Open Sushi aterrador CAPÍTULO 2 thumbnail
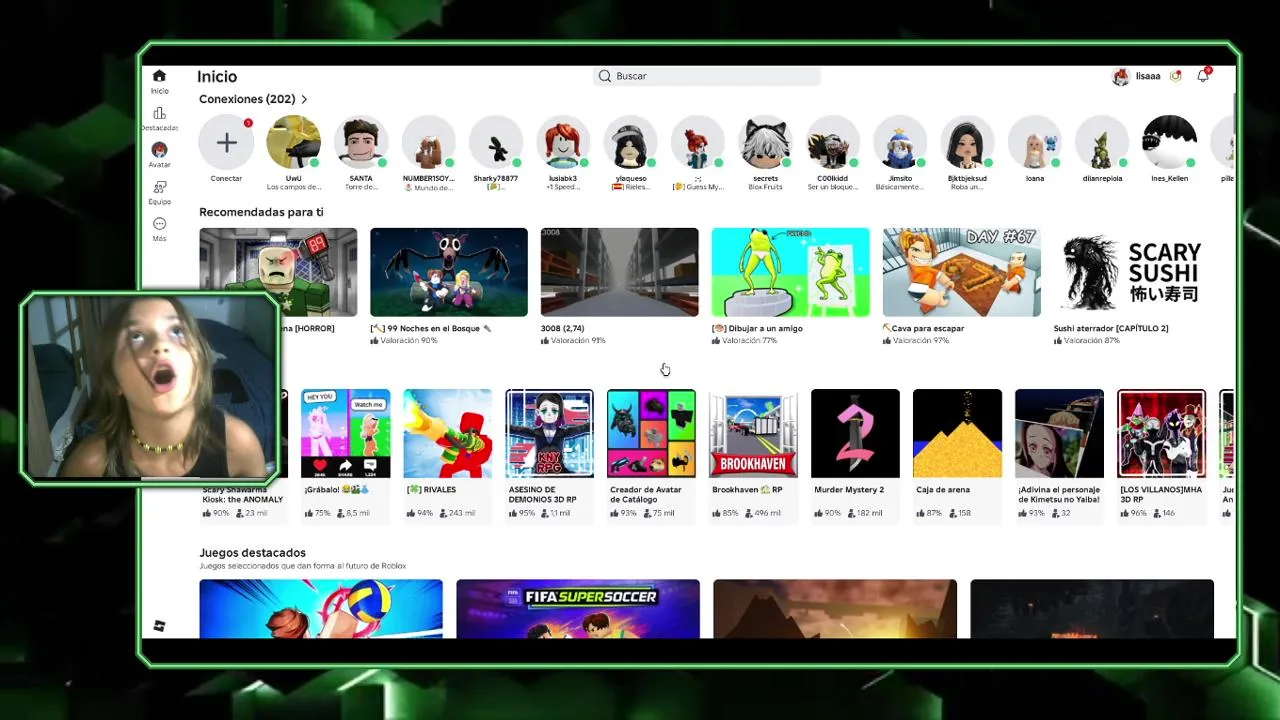This screenshot has width=1280, height=720. (1133, 272)
